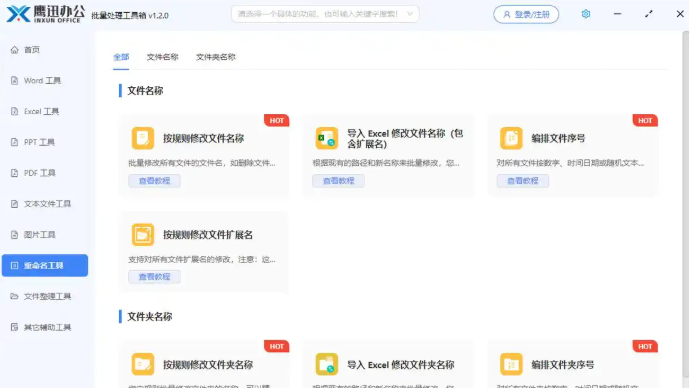Click the PPT 工具 sidebar icon
689x388 pixels.
point(15,142)
